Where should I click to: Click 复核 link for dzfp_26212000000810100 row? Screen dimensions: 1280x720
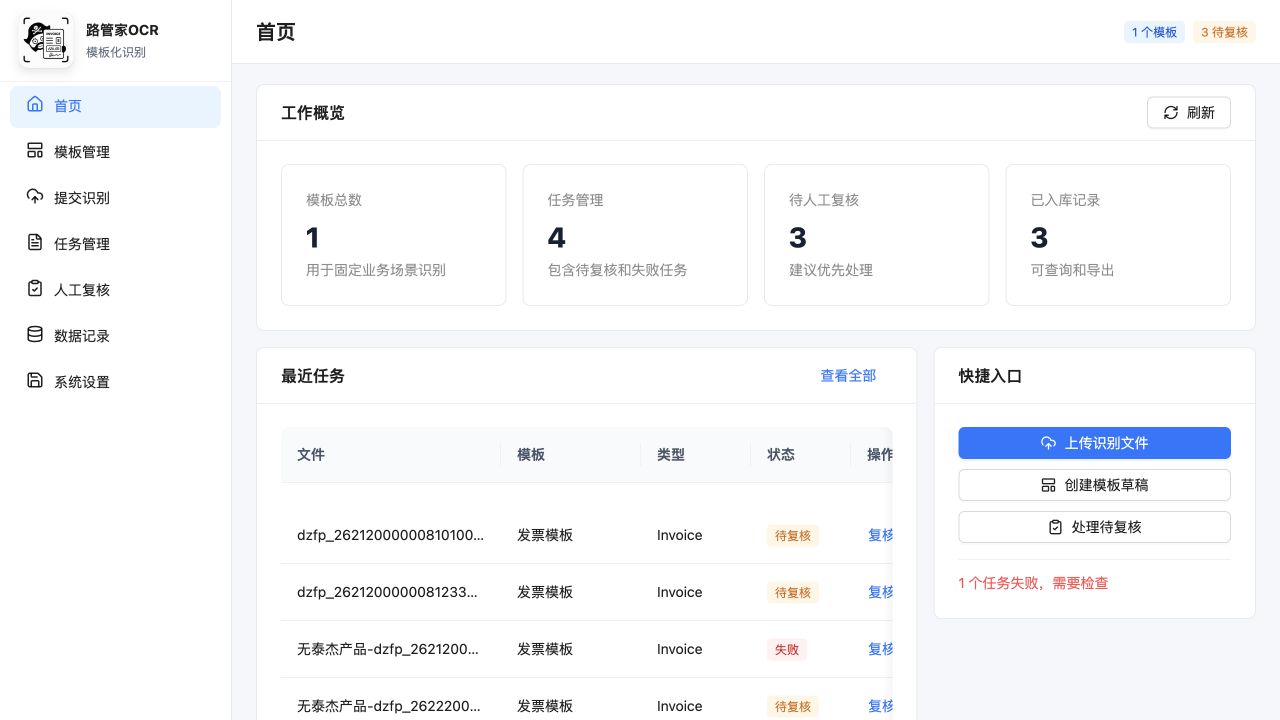880,535
